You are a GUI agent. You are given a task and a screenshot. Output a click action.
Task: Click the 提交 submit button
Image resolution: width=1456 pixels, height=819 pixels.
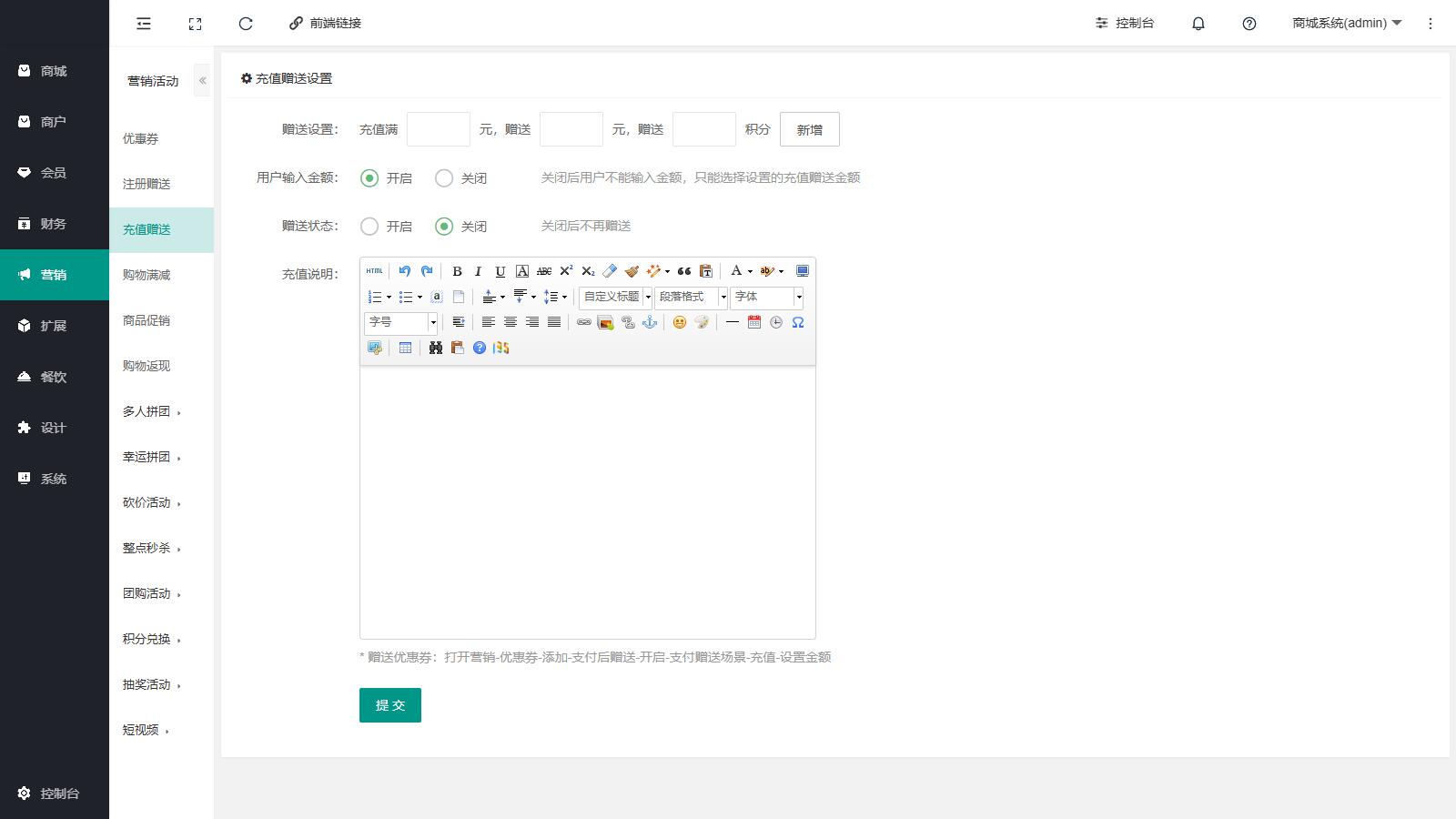coord(390,705)
